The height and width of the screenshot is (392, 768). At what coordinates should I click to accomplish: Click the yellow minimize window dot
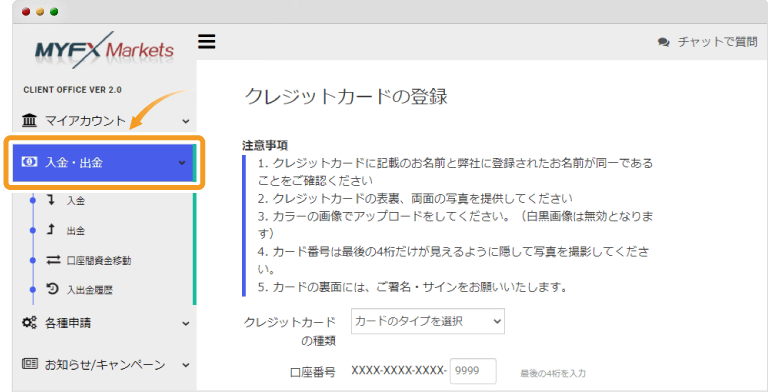pyautogui.click(x=40, y=12)
